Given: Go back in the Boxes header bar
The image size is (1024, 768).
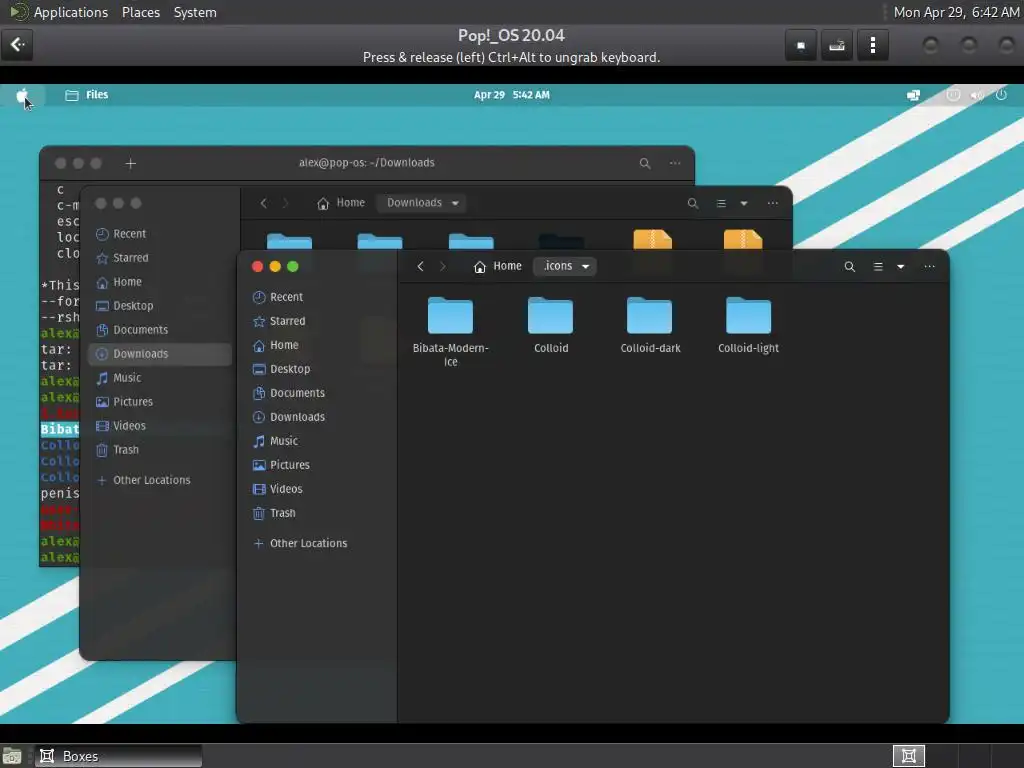Looking at the screenshot, I should pyautogui.click(x=17, y=45).
